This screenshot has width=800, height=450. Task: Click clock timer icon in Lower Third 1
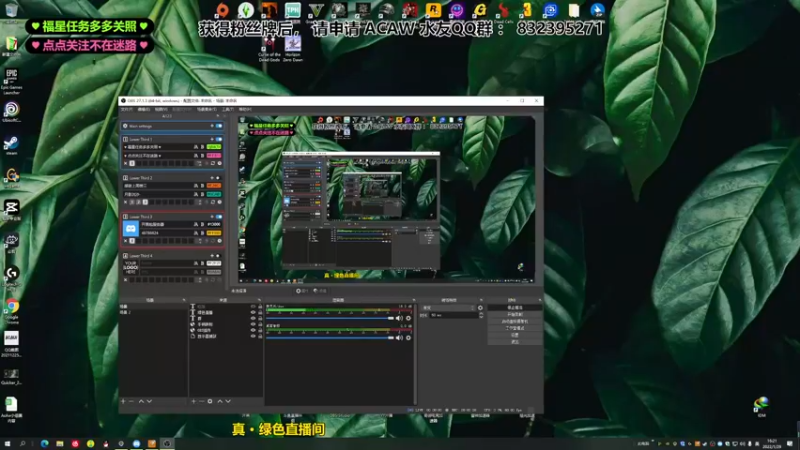(219, 163)
